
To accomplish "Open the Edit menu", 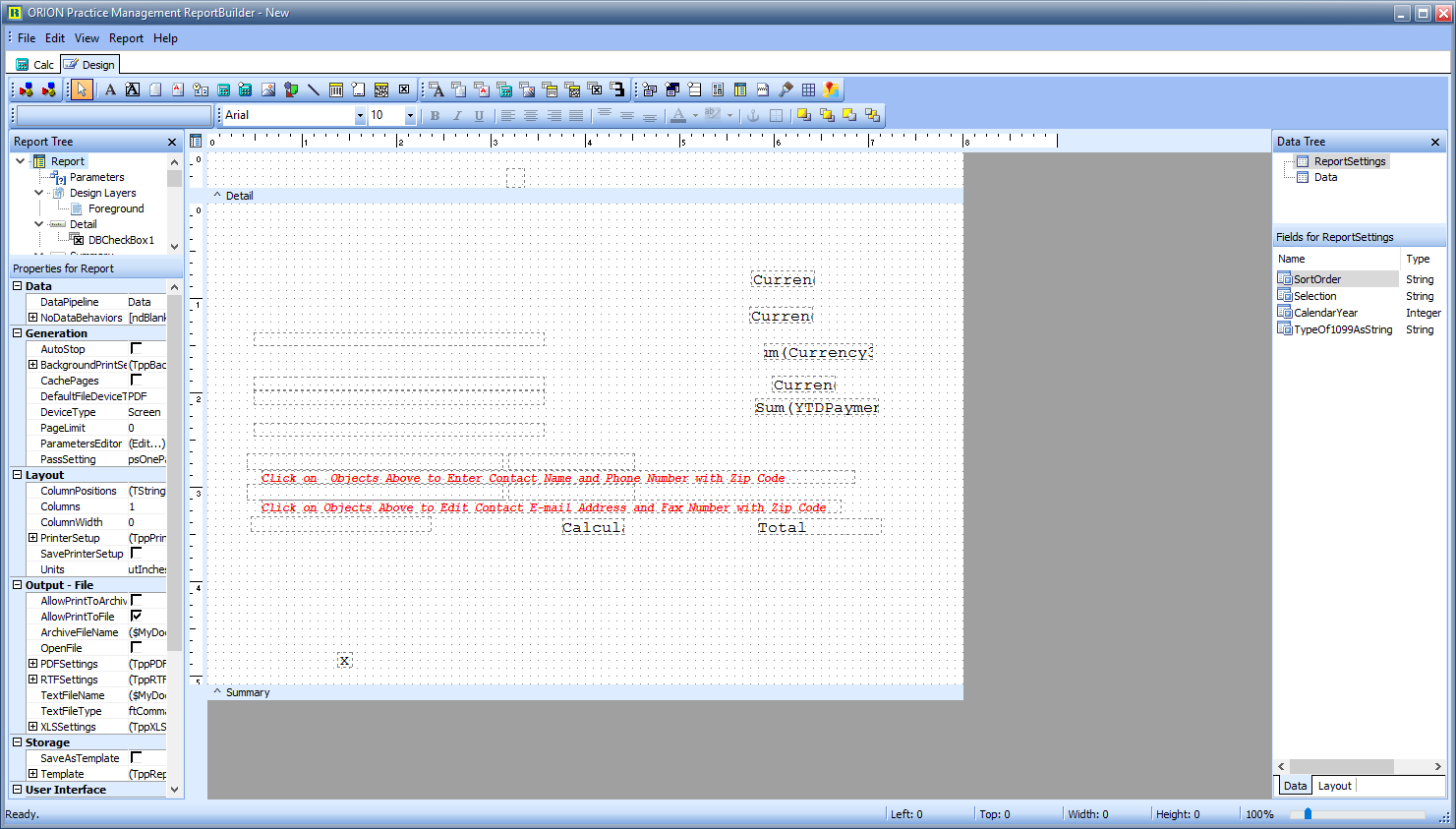I will pyautogui.click(x=55, y=38).
